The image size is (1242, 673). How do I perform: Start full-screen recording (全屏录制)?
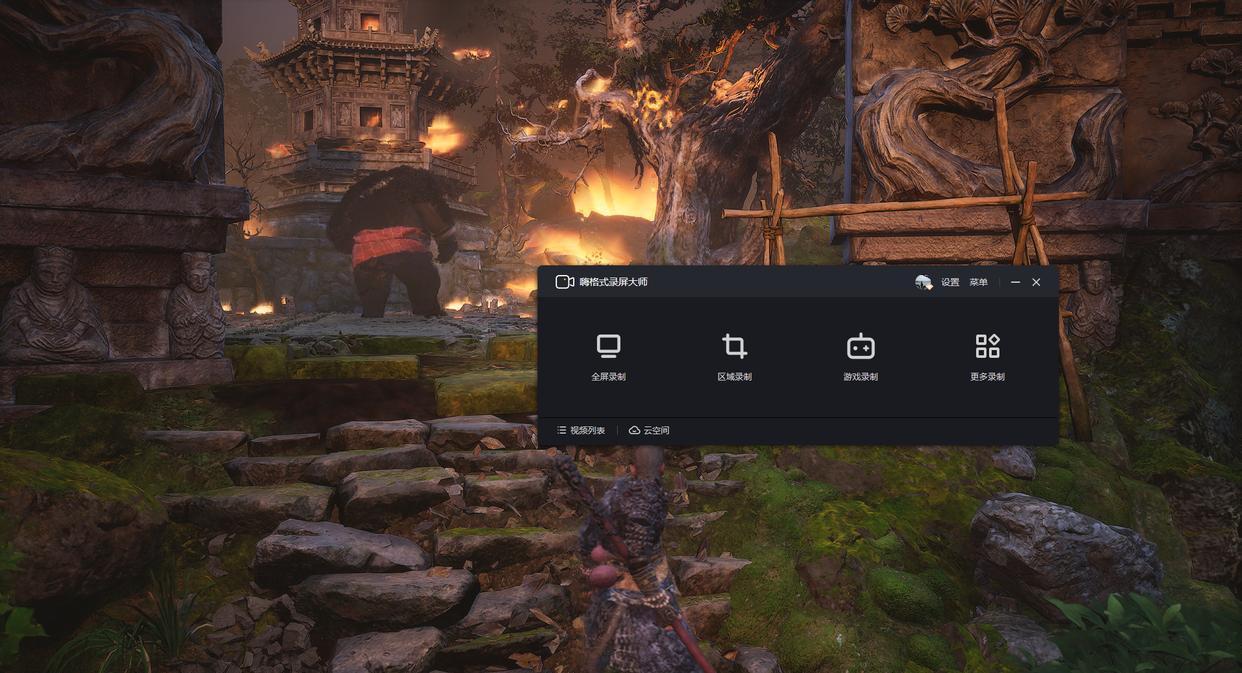pyautogui.click(x=608, y=358)
